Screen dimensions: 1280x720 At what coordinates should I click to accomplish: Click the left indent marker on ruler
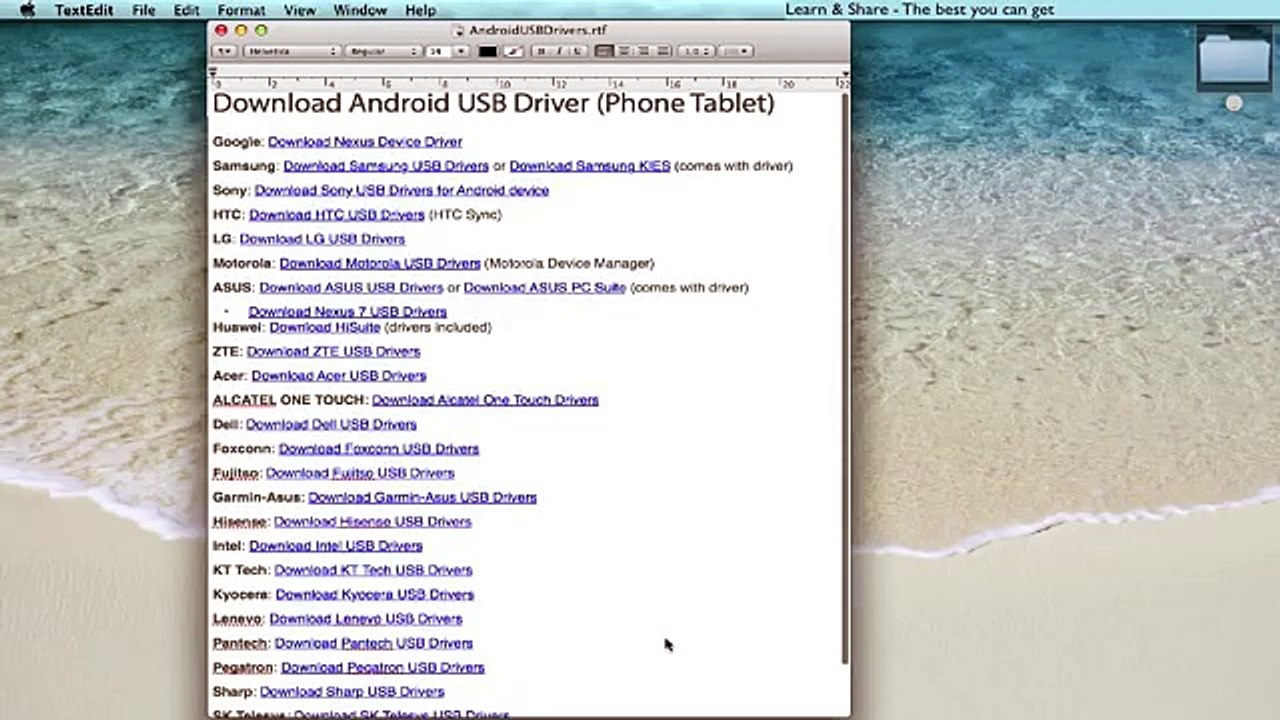click(213, 71)
